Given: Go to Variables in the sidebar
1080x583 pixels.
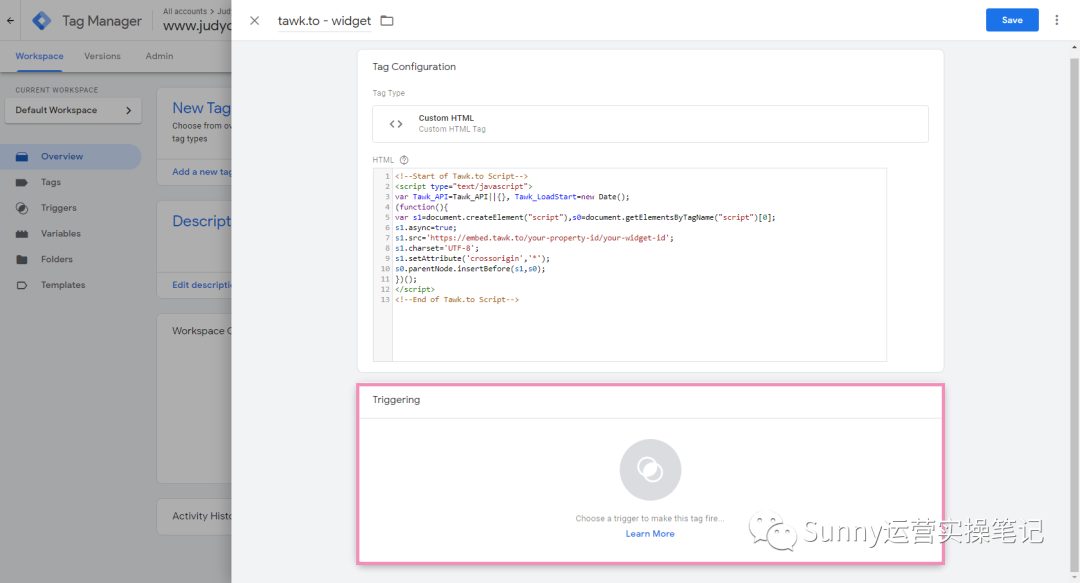Looking at the screenshot, I should pyautogui.click(x=60, y=234).
